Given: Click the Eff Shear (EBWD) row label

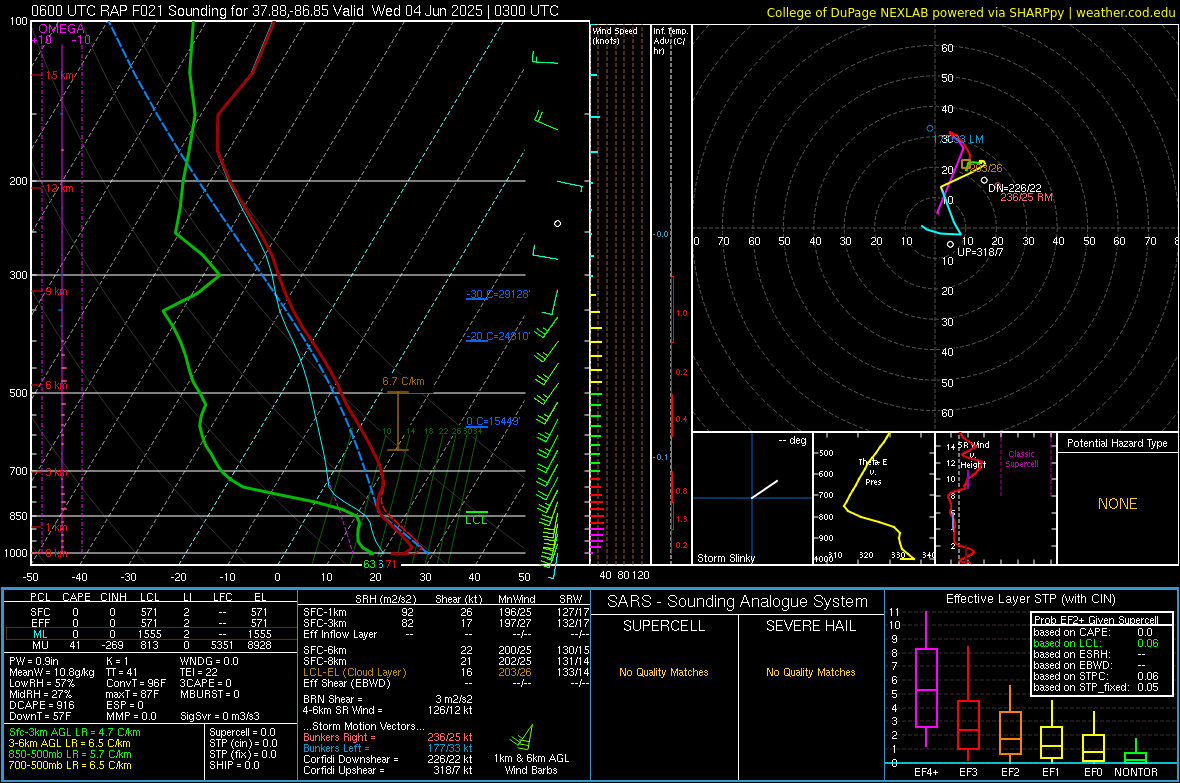Looking at the screenshot, I should coord(347,683).
